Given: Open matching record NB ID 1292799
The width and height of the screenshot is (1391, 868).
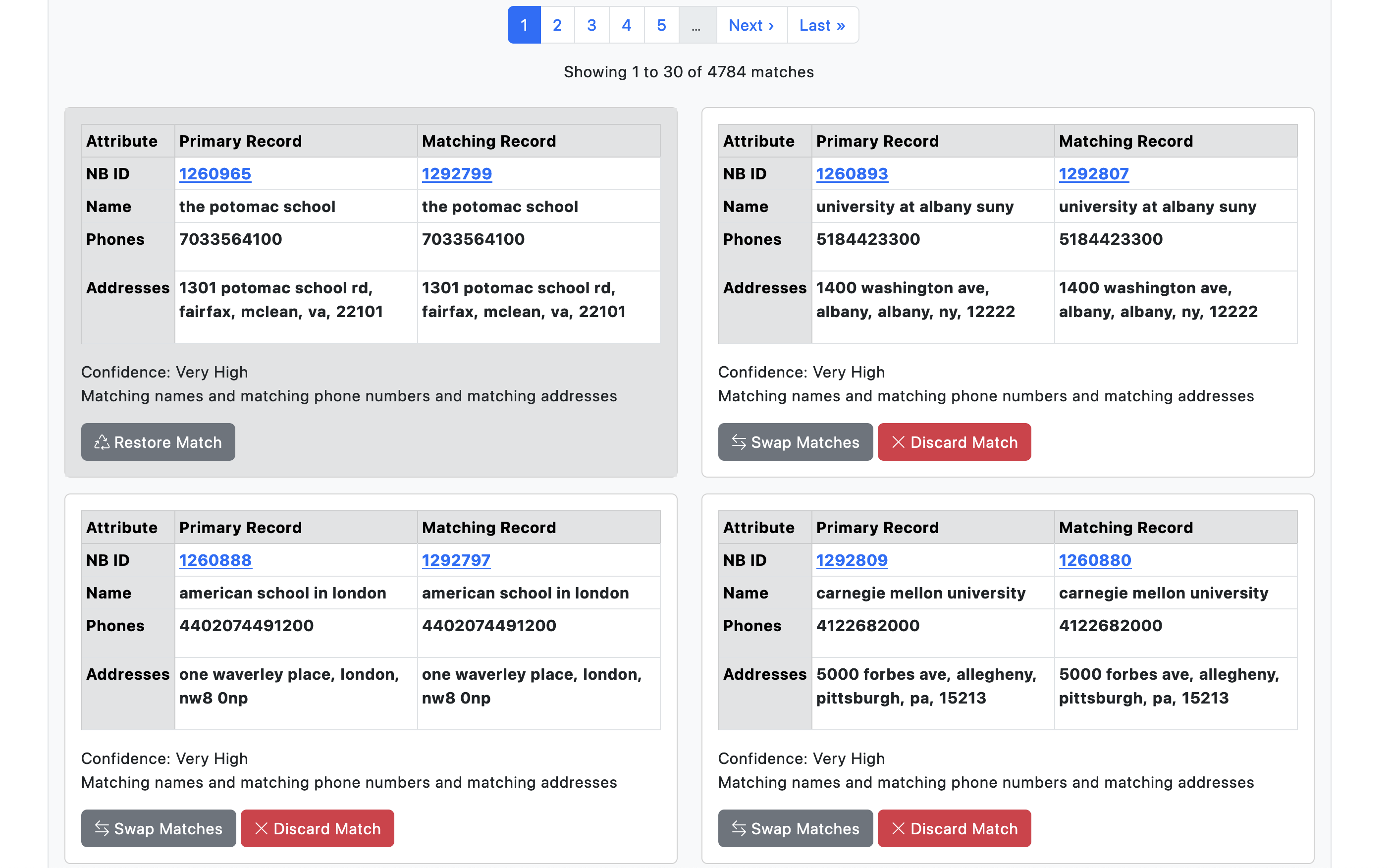Looking at the screenshot, I should (457, 173).
